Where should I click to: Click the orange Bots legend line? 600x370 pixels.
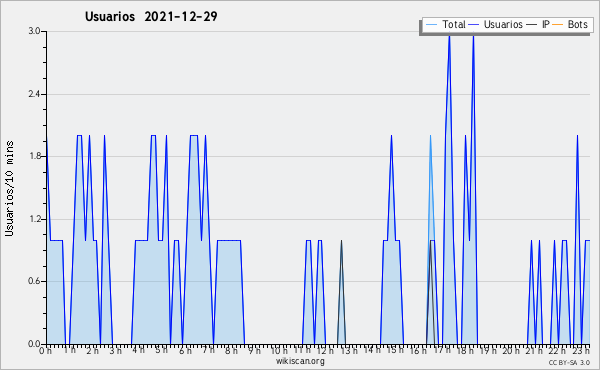point(558,25)
